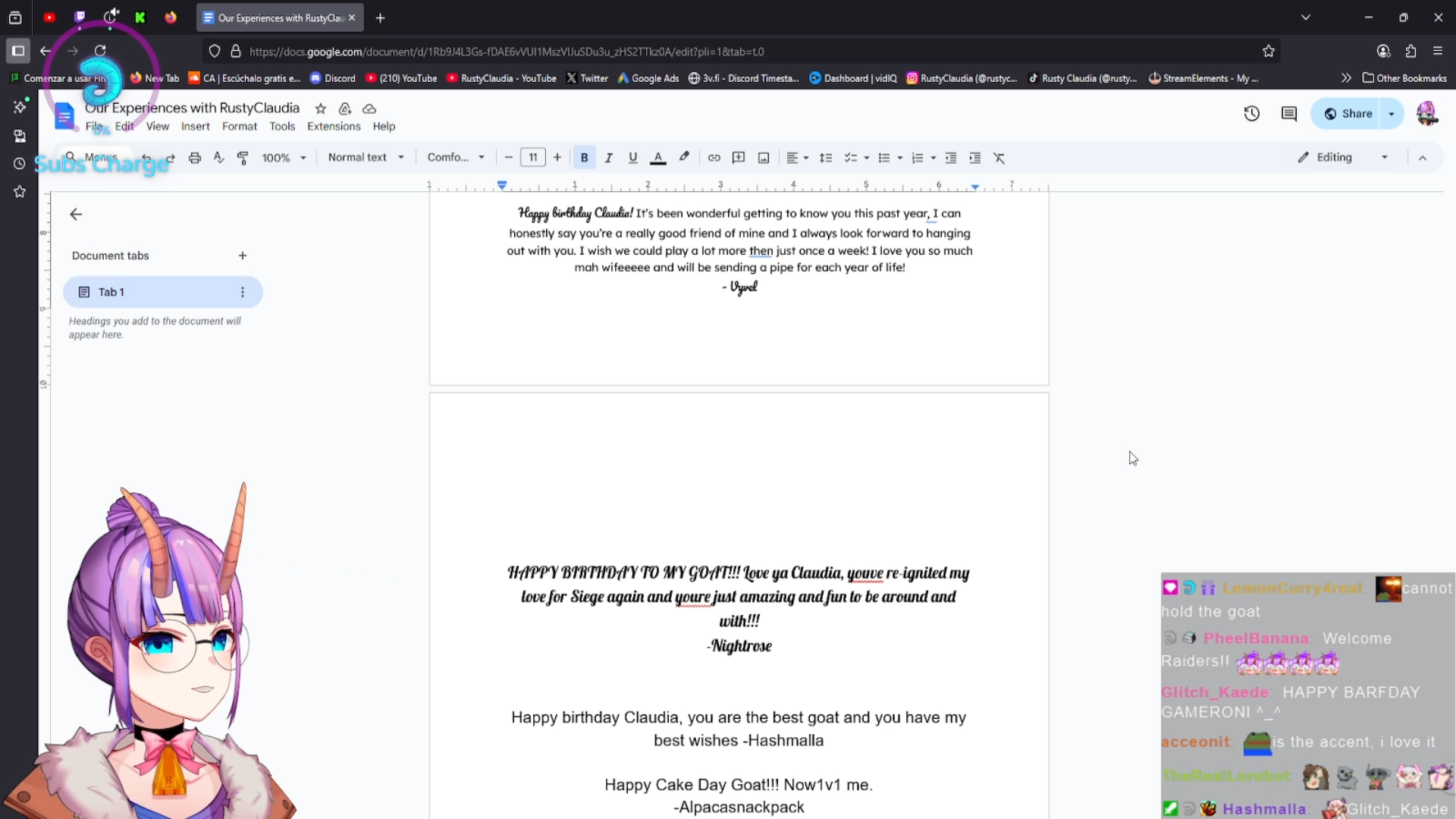Open line and paragraph spacing
Screen dimensions: 1456x819
click(826, 158)
